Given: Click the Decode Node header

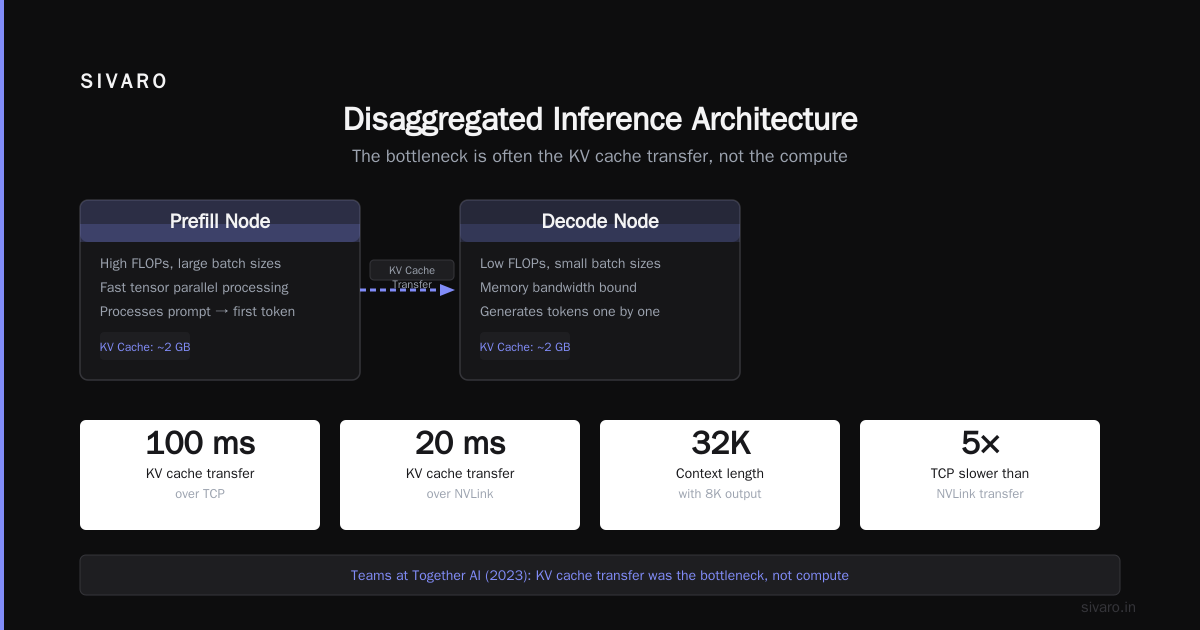Looking at the screenshot, I should click(x=600, y=221).
